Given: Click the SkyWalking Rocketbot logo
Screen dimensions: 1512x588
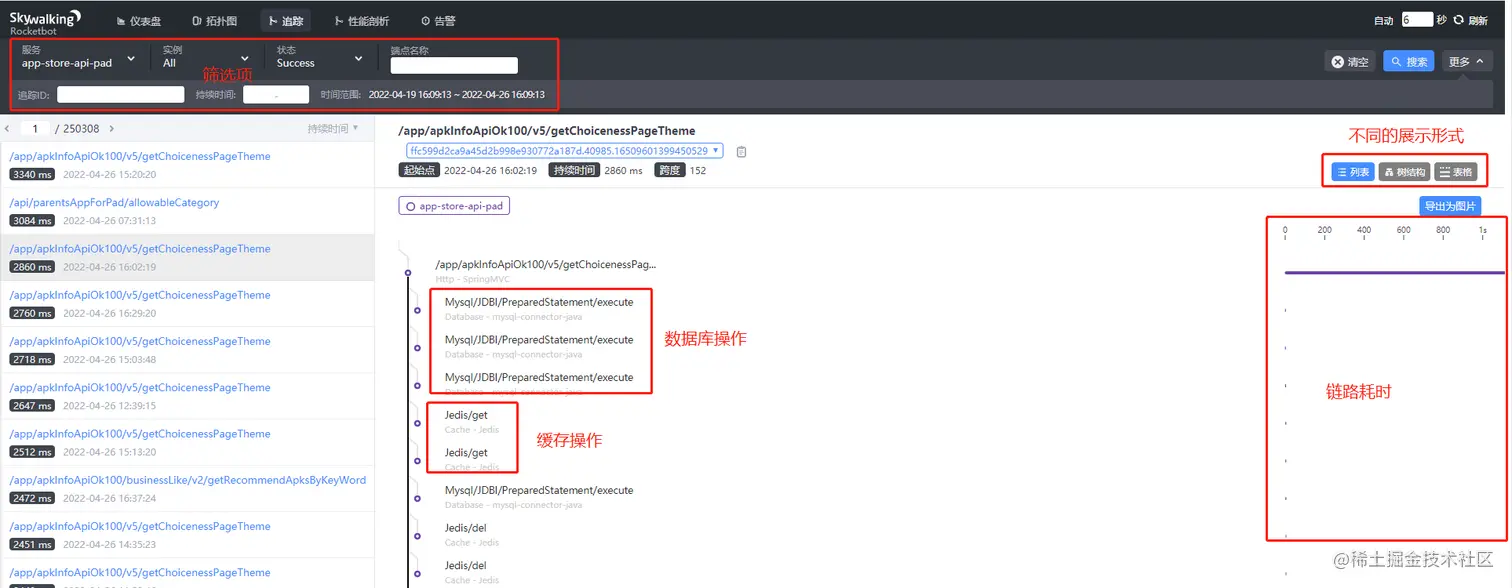Looking at the screenshot, I should coord(45,22).
